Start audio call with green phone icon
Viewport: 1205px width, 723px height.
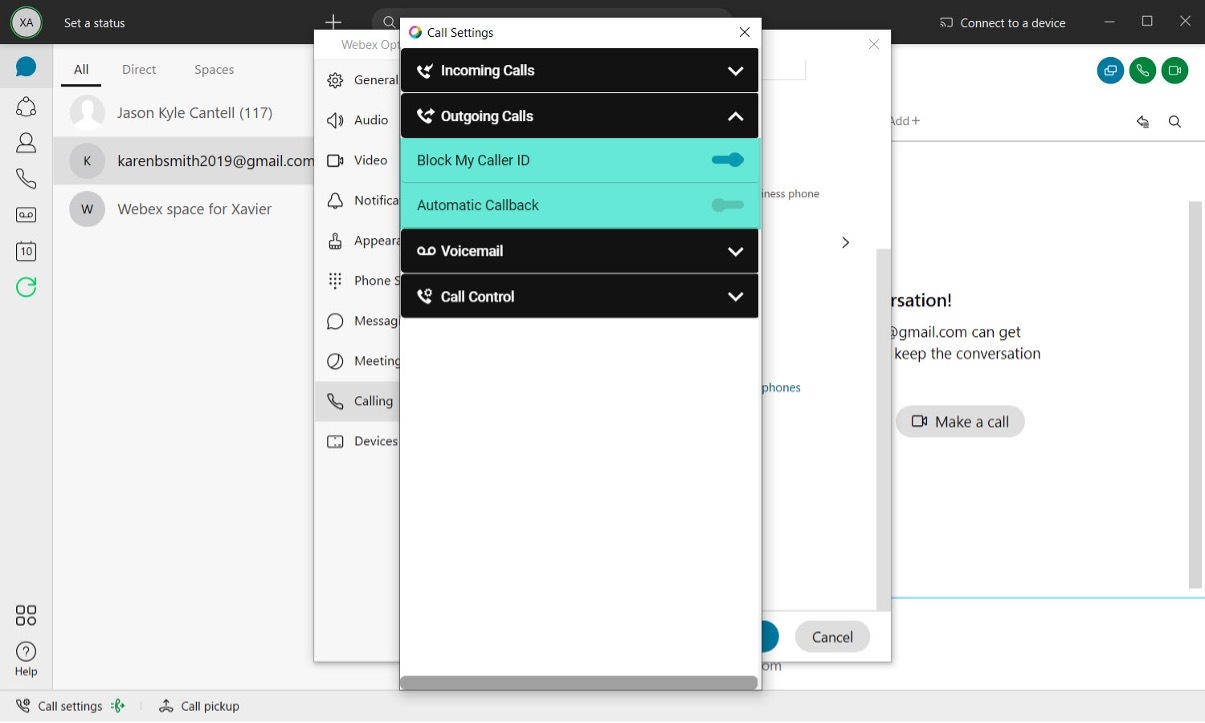pos(1142,70)
